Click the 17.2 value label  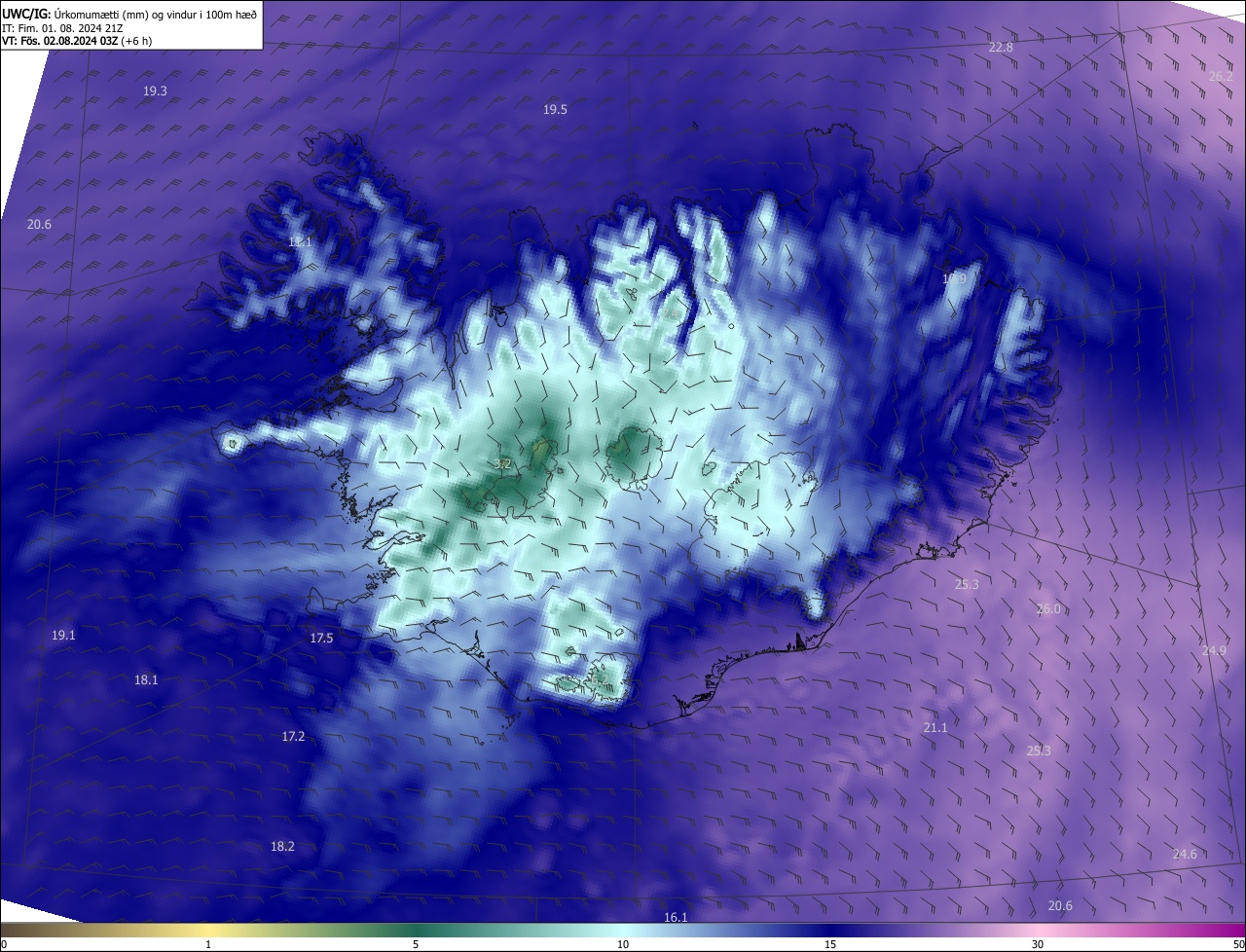point(293,737)
